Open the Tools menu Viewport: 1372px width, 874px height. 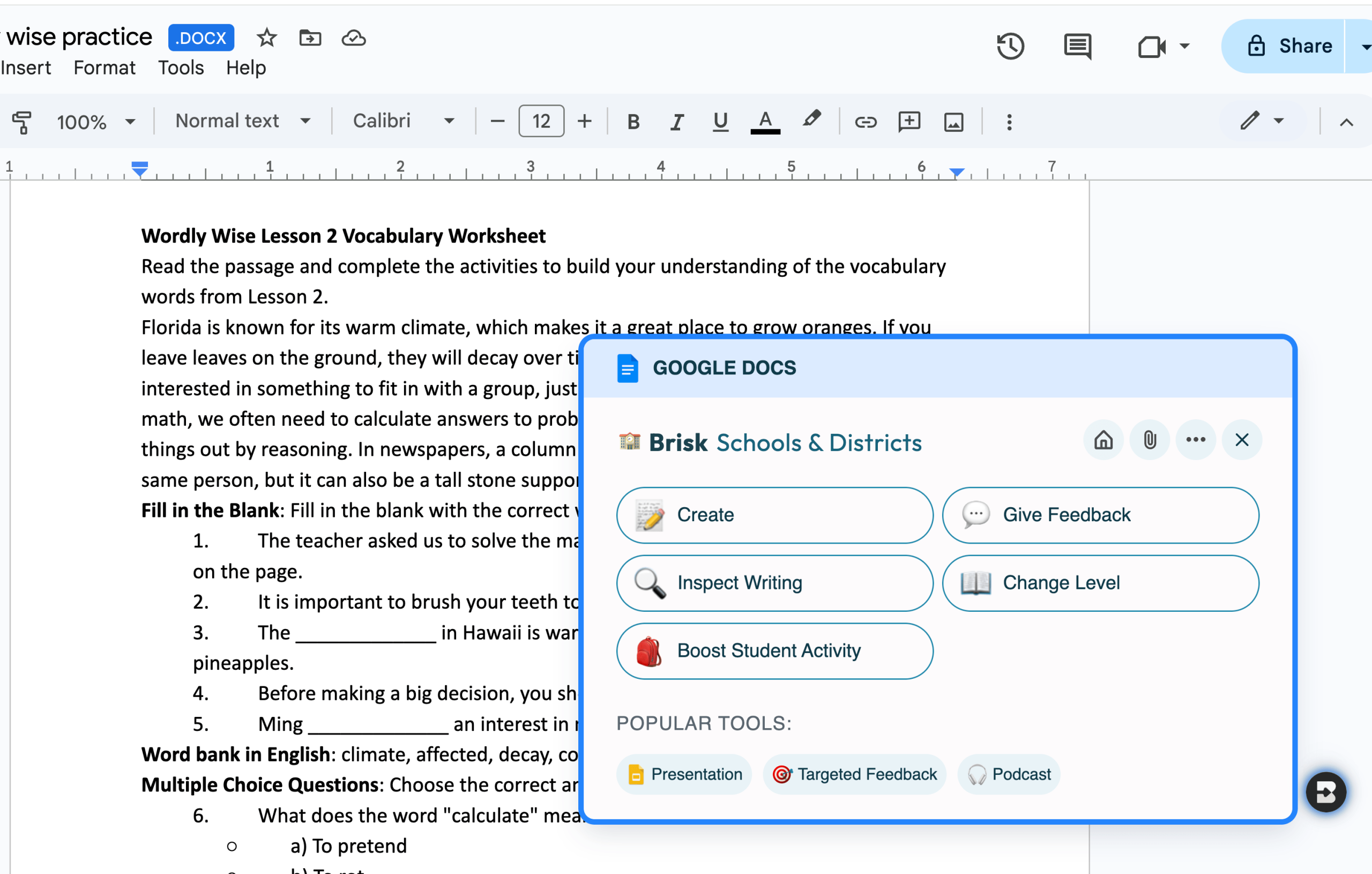181,68
